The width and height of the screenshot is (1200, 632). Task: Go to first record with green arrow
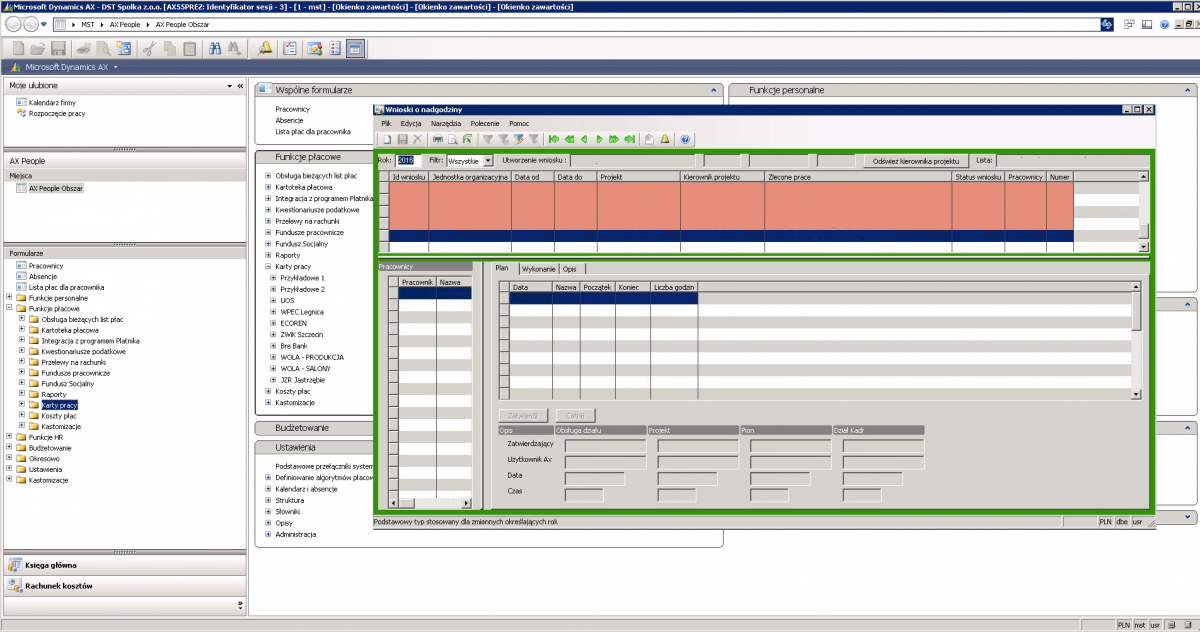pyautogui.click(x=554, y=140)
